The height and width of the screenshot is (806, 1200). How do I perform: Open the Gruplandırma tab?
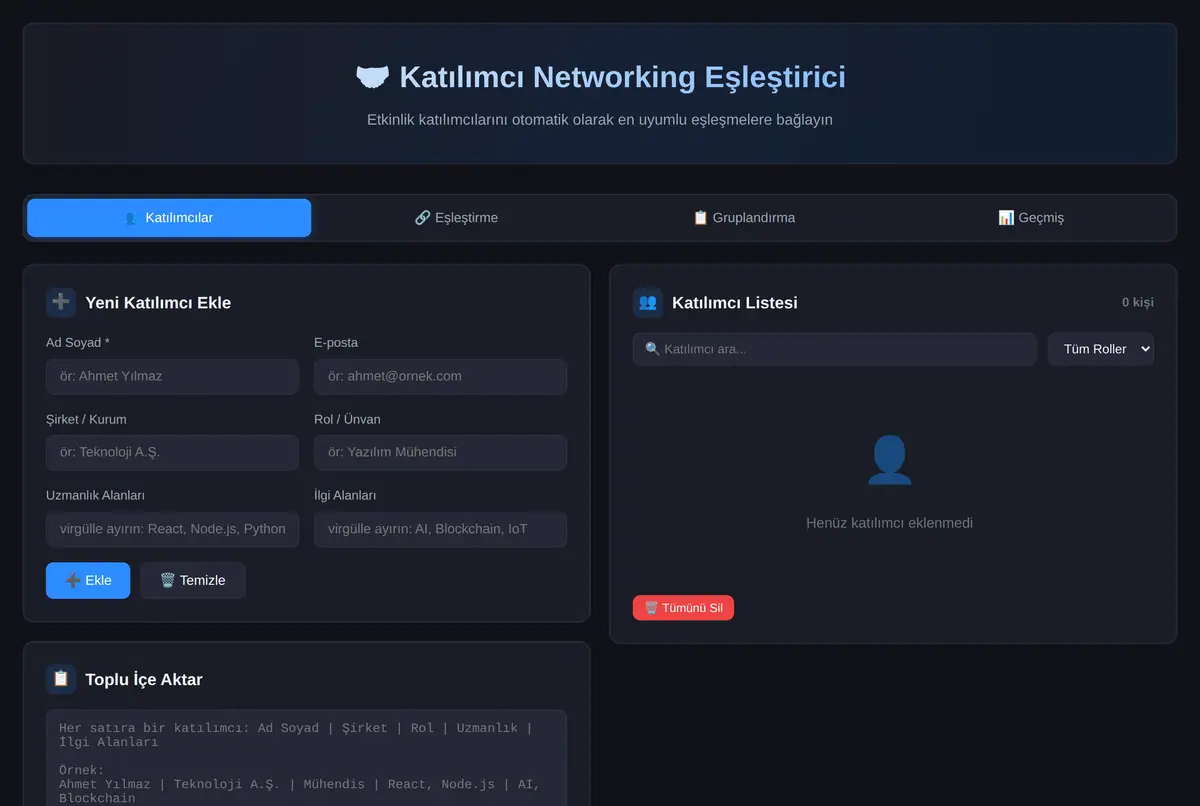coord(744,218)
